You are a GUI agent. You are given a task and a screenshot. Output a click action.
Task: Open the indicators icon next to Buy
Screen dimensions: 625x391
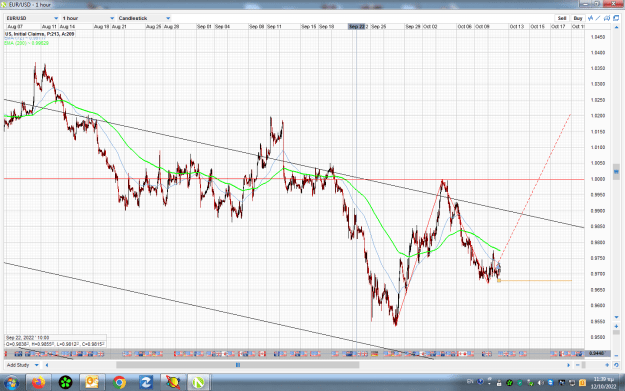[590, 18]
